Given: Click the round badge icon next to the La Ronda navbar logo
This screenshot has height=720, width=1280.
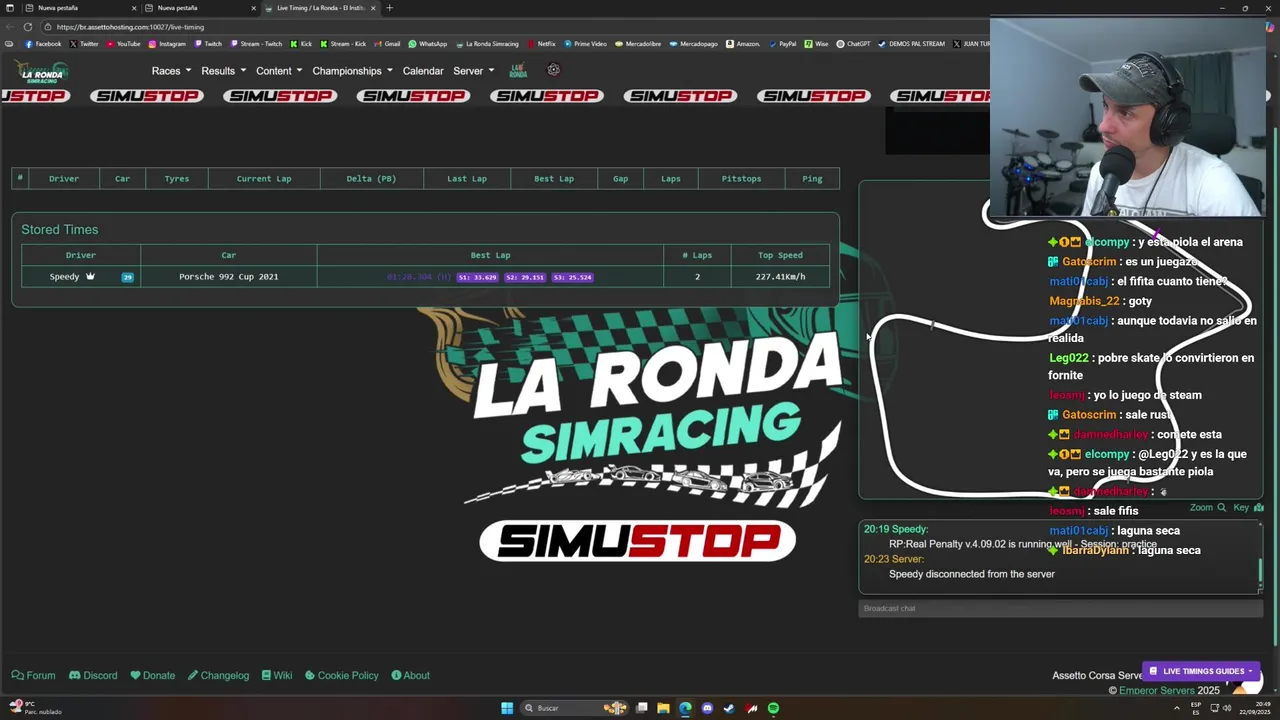Looking at the screenshot, I should pyautogui.click(x=553, y=70).
